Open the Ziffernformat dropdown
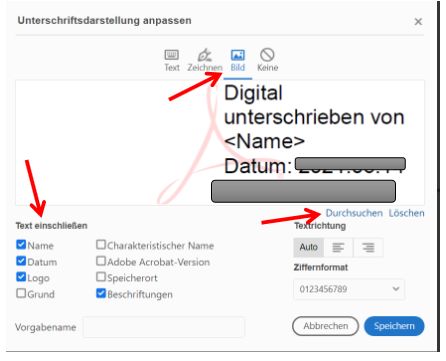The image size is (446, 361). tap(349, 289)
